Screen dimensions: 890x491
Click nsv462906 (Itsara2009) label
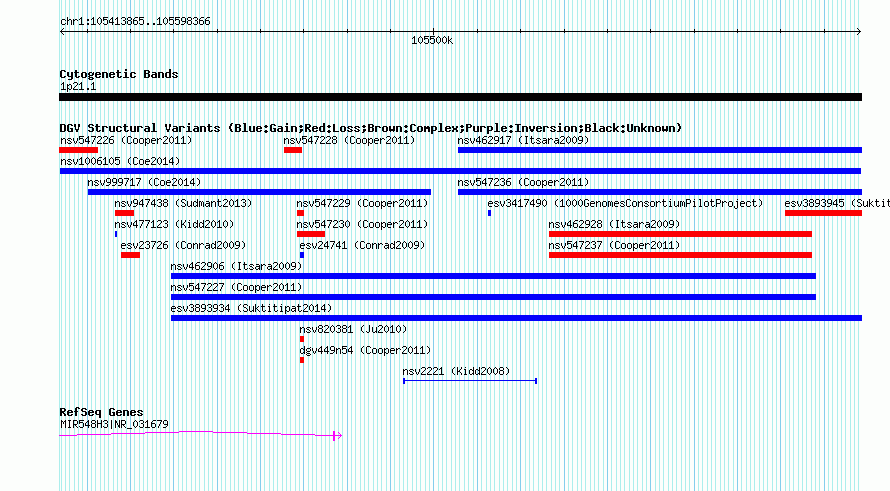click(x=236, y=266)
